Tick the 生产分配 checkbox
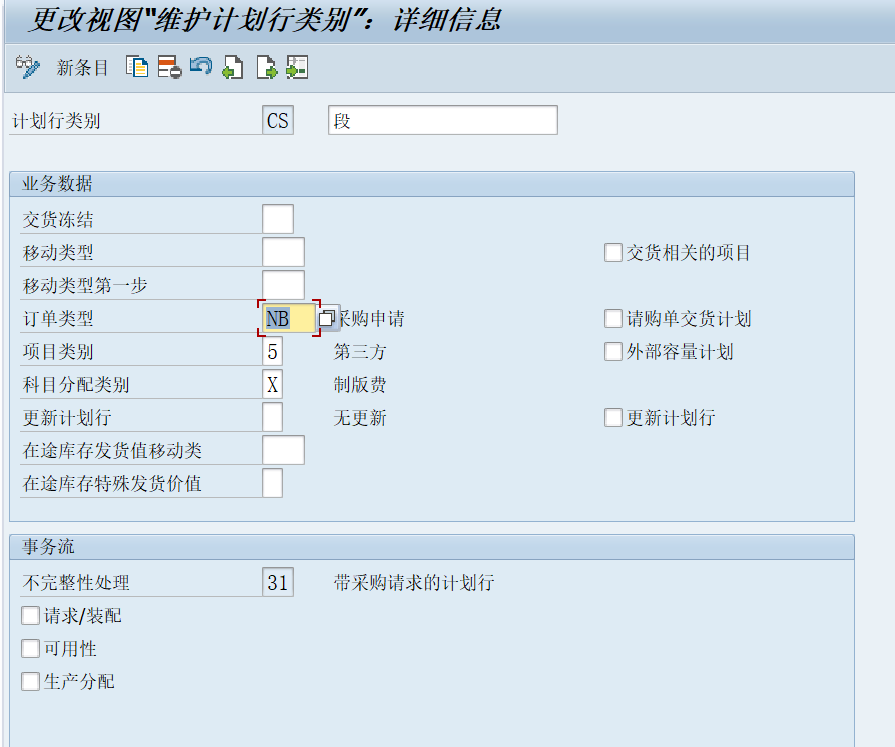 click(x=30, y=681)
